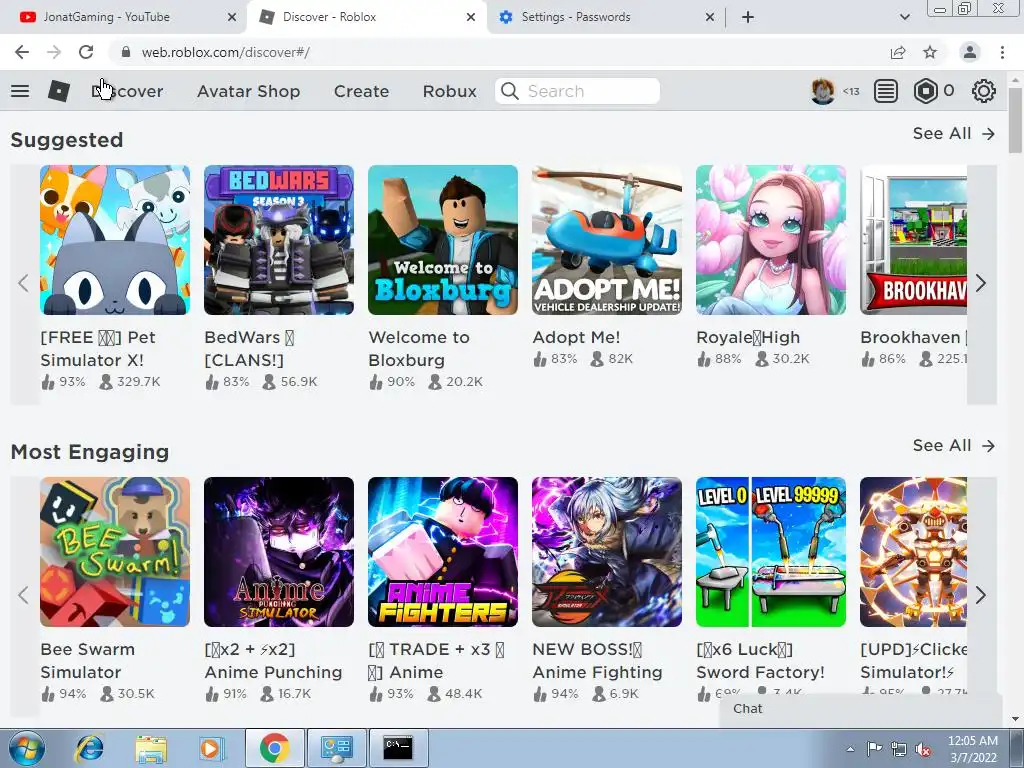This screenshot has width=1024, height=768.
Task: Open the Anime Fighters thumbnail
Action: pos(443,552)
